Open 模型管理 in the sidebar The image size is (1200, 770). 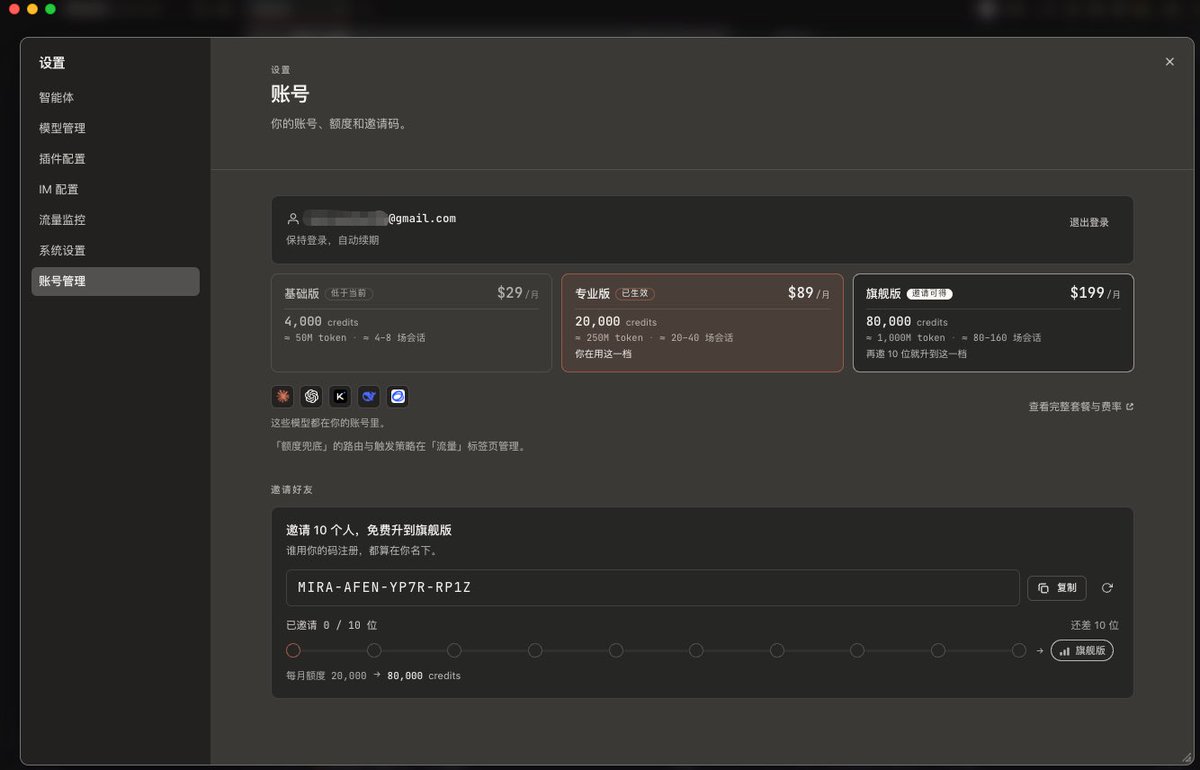click(115, 128)
